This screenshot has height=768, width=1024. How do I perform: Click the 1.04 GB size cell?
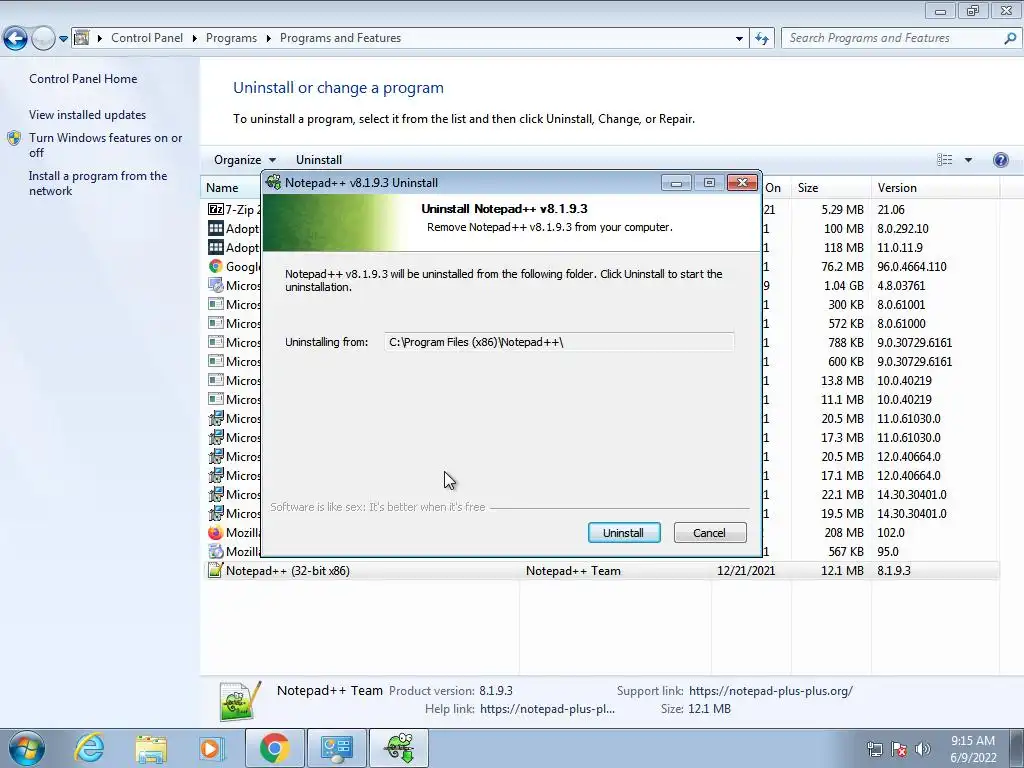point(844,285)
